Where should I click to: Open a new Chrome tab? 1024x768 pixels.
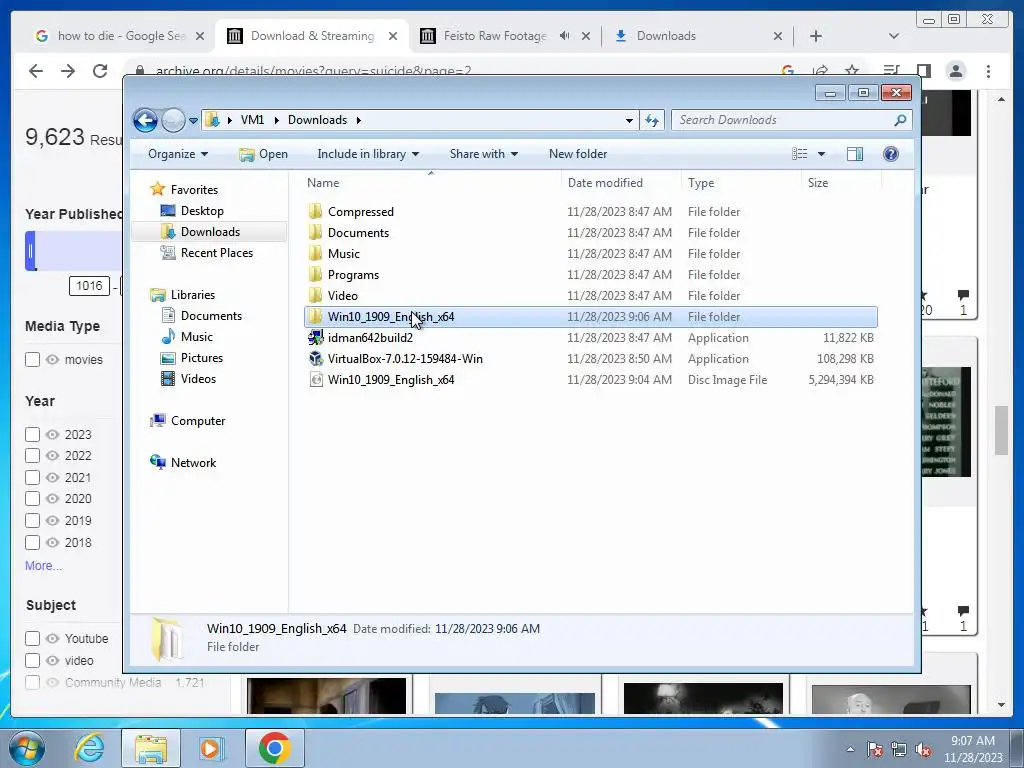[816, 36]
